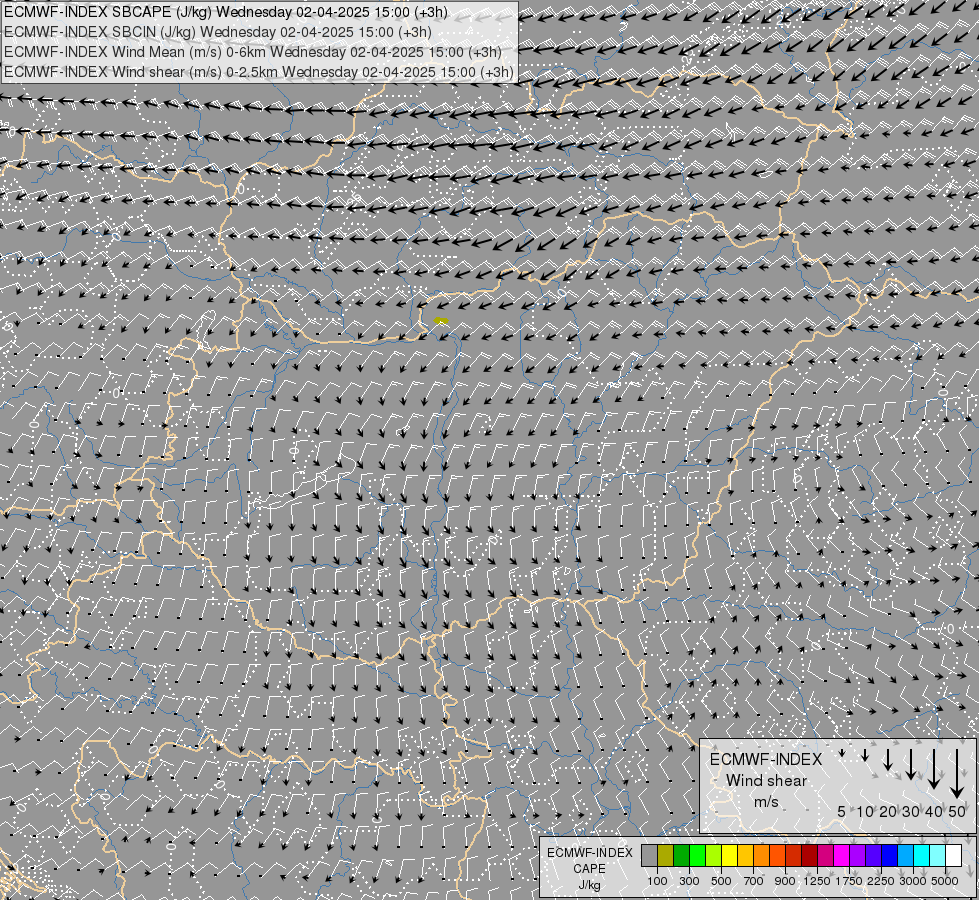This screenshot has height=900, width=979.
Task: Pick the white swatch ending the CAPE legend
Action: click(x=954, y=856)
